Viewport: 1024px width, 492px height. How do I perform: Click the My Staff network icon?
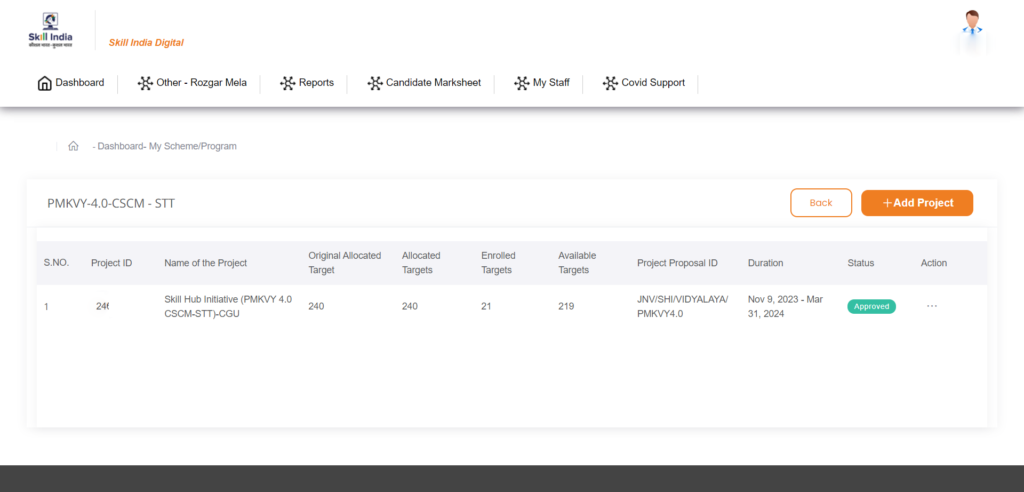[x=521, y=84]
